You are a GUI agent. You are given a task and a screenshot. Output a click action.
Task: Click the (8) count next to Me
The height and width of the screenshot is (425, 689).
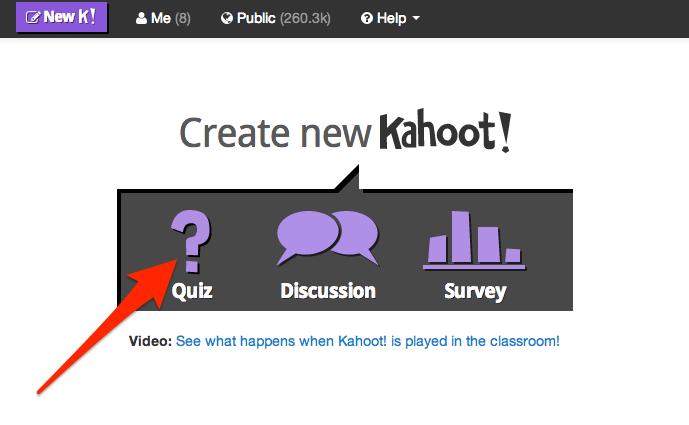click(x=183, y=18)
